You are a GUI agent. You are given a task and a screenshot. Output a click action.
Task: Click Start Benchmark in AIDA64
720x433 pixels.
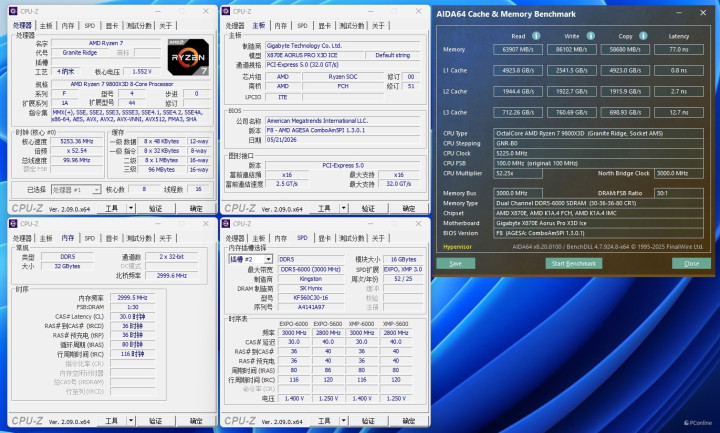574,263
